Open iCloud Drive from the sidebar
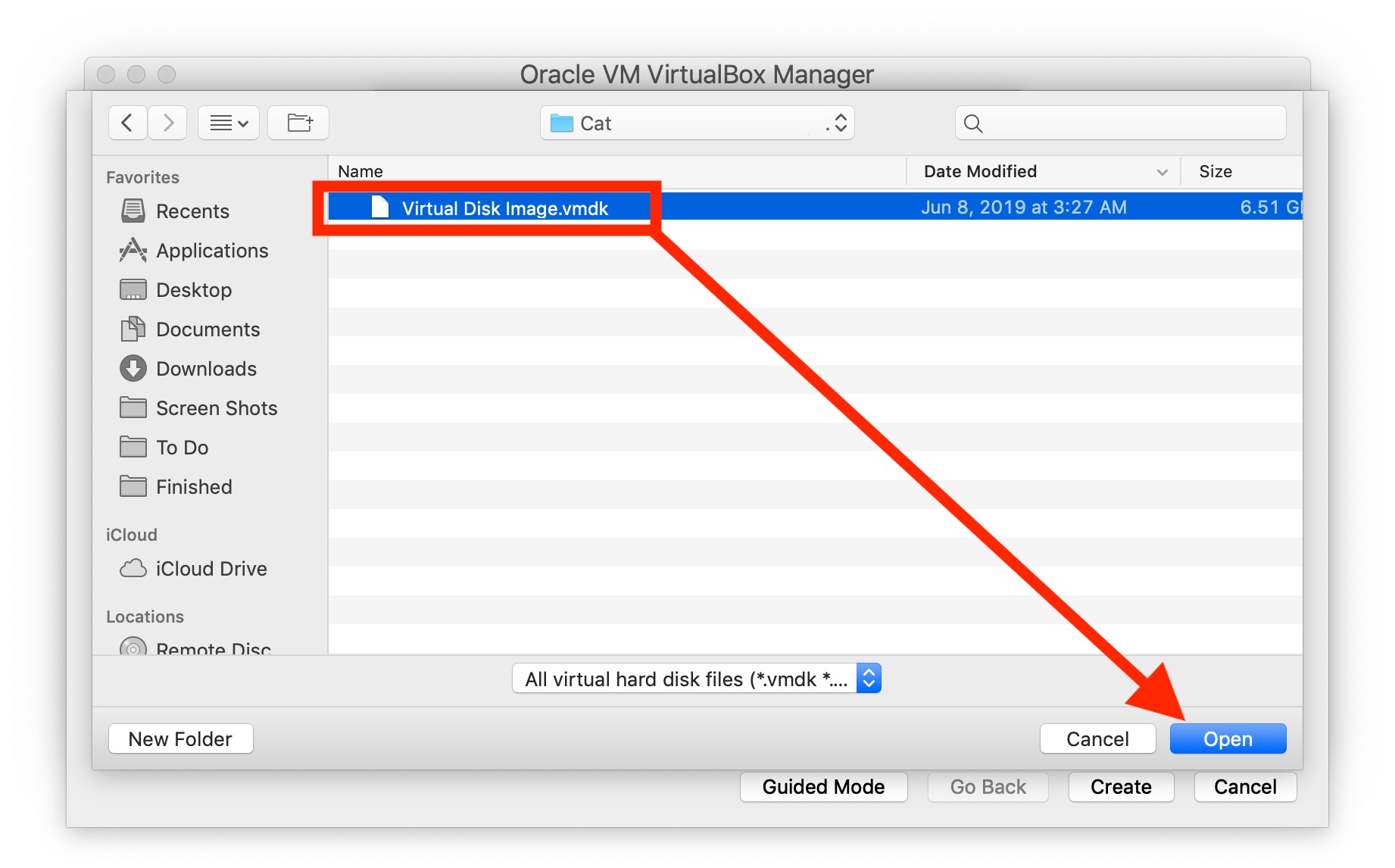Screen dimensions: 1395x868 pyautogui.click(x=211, y=568)
